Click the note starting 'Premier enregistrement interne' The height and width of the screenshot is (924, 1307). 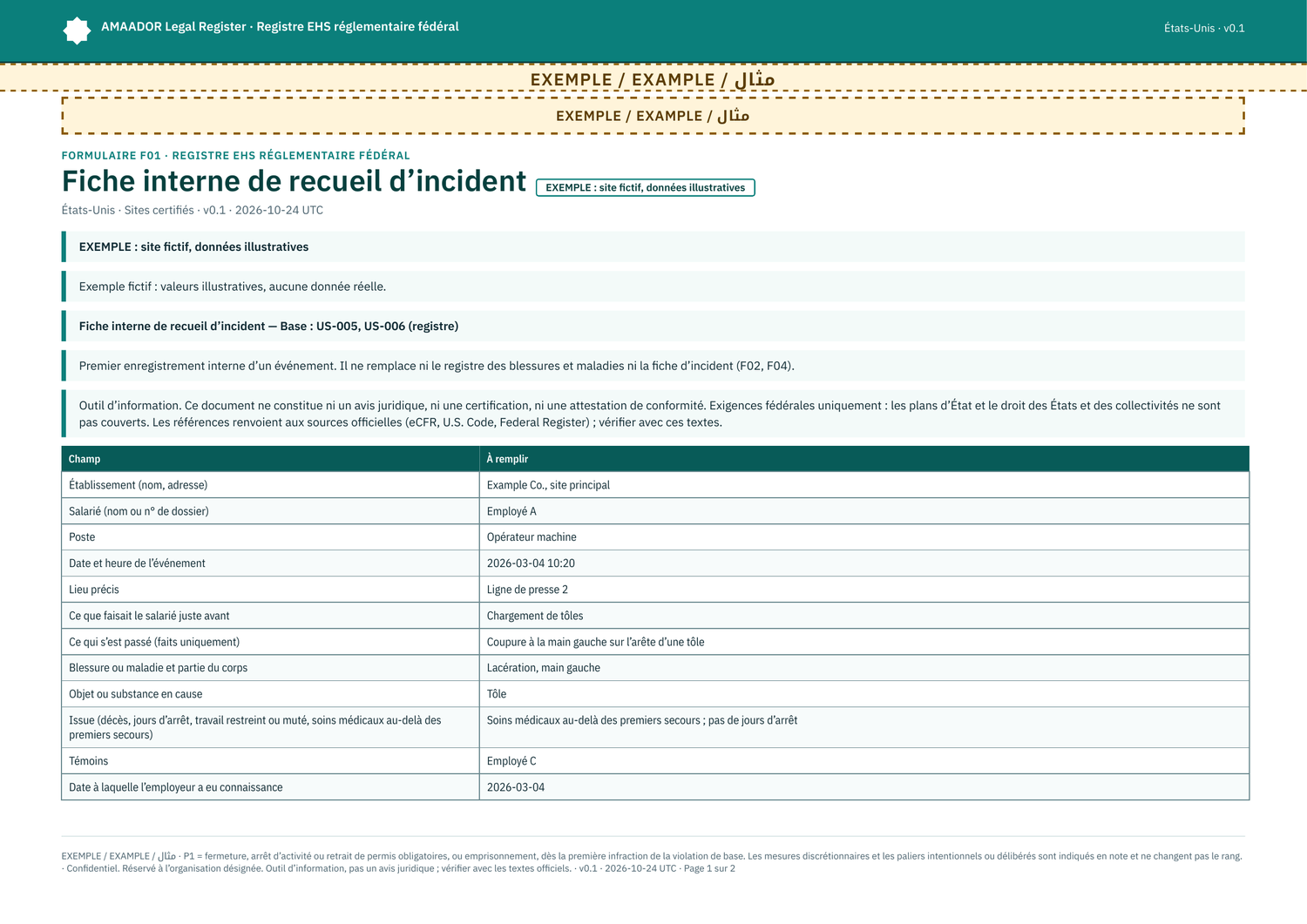(x=653, y=366)
